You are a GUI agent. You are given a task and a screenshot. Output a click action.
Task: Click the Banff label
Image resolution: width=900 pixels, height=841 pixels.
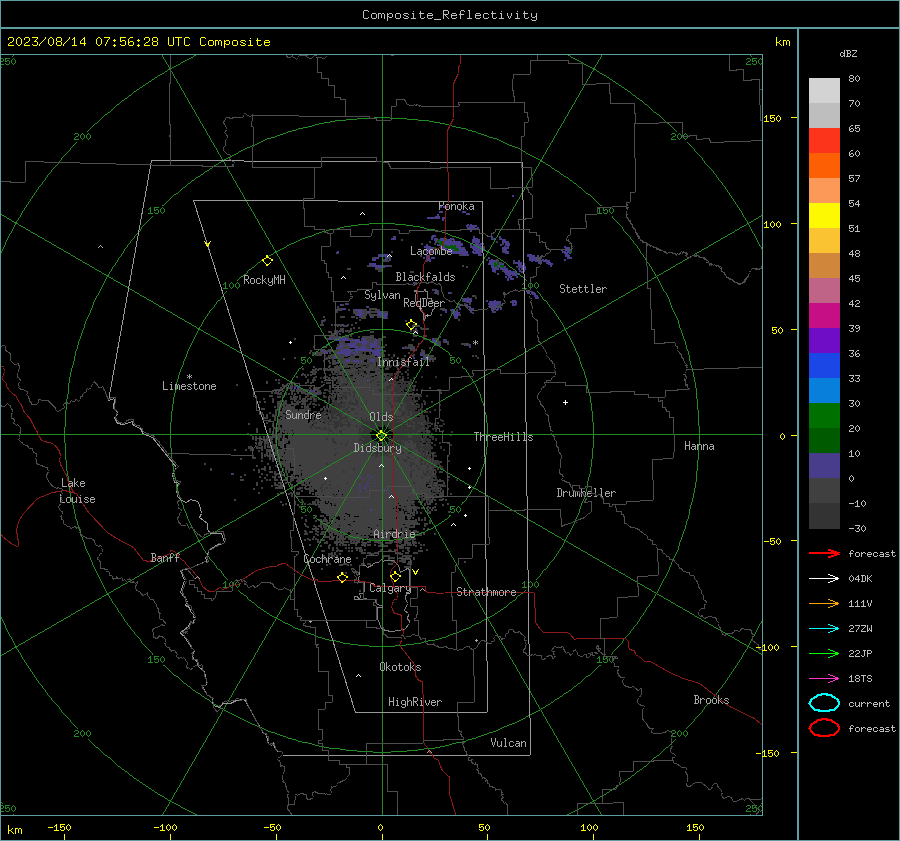pyautogui.click(x=165, y=557)
